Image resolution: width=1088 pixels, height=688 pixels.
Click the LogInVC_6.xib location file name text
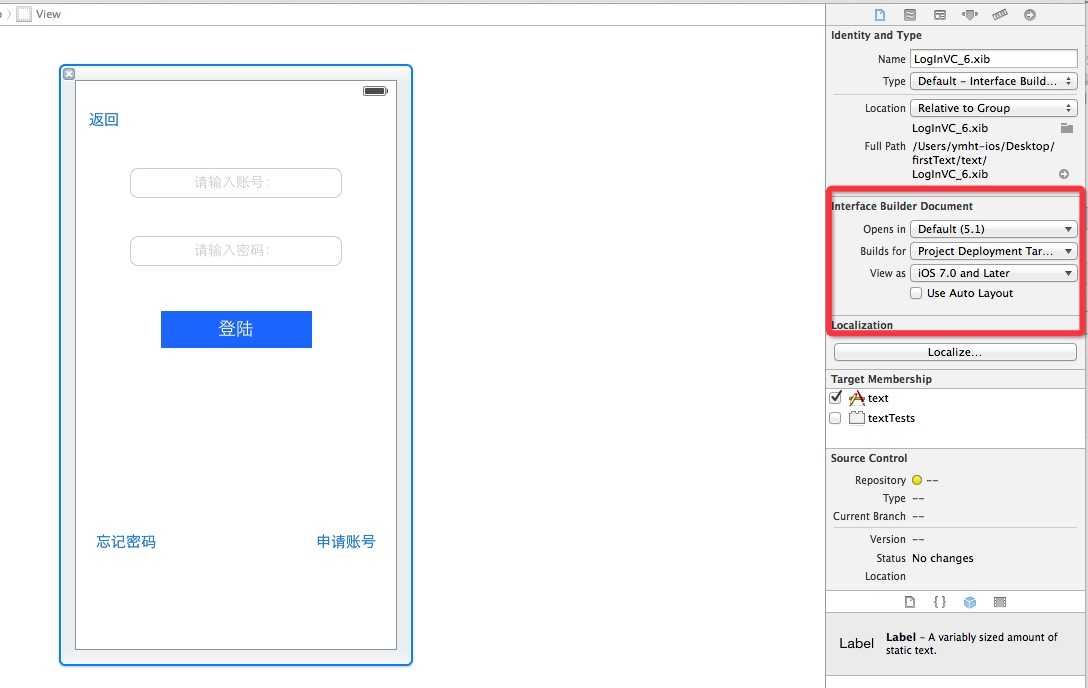(x=950, y=128)
